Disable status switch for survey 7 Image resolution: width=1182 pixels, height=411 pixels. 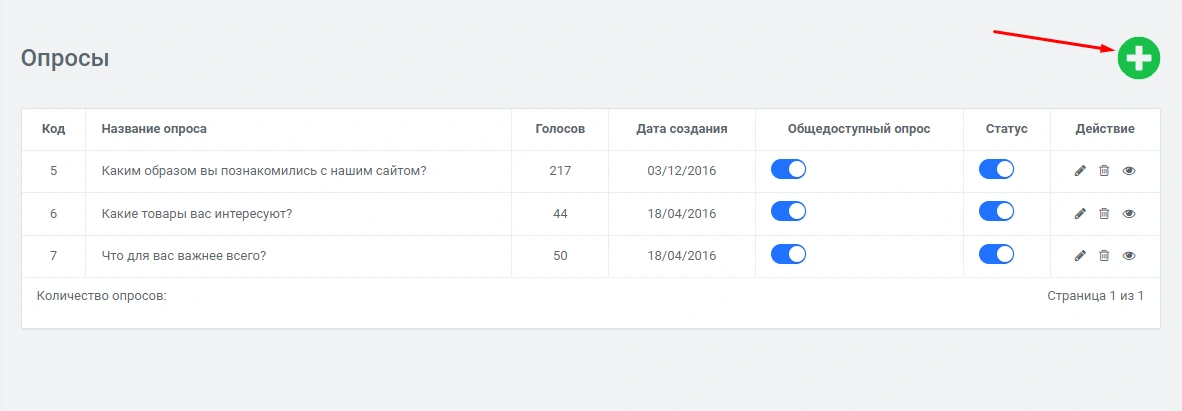click(996, 254)
